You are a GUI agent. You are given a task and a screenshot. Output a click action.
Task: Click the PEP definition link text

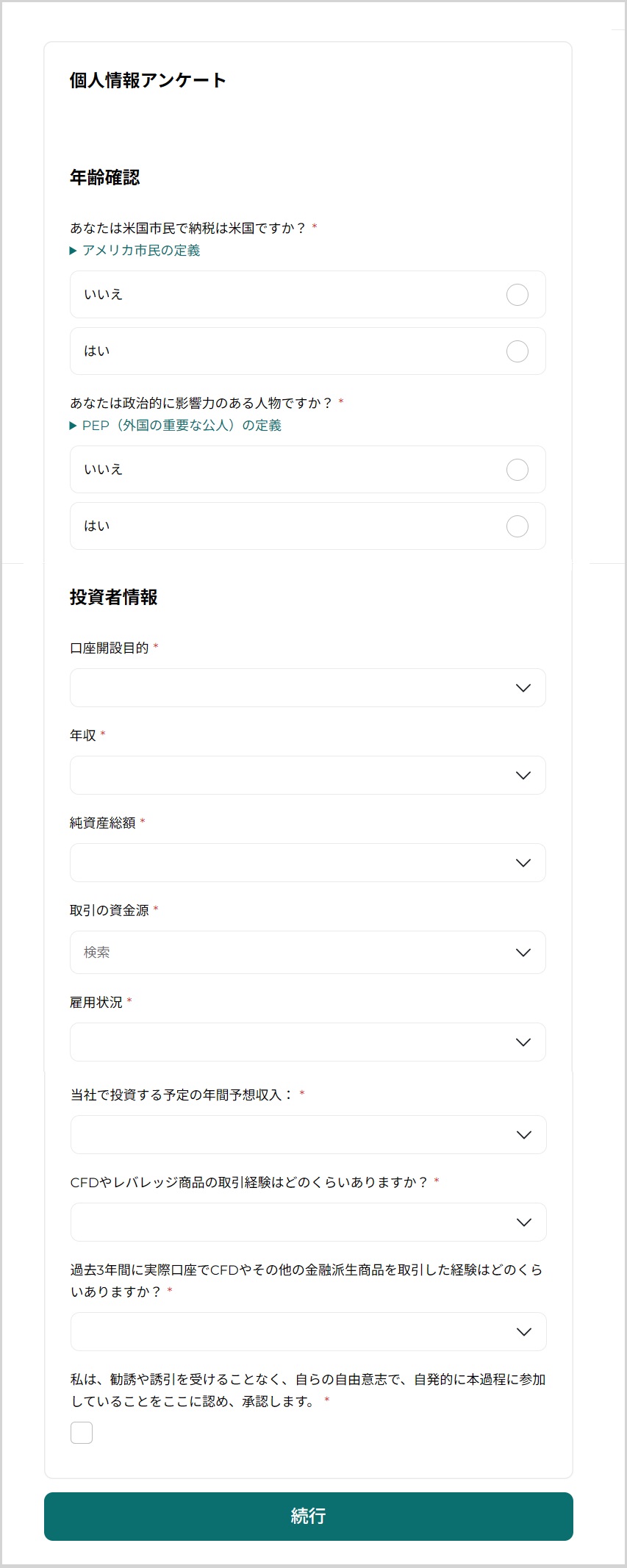click(x=182, y=426)
